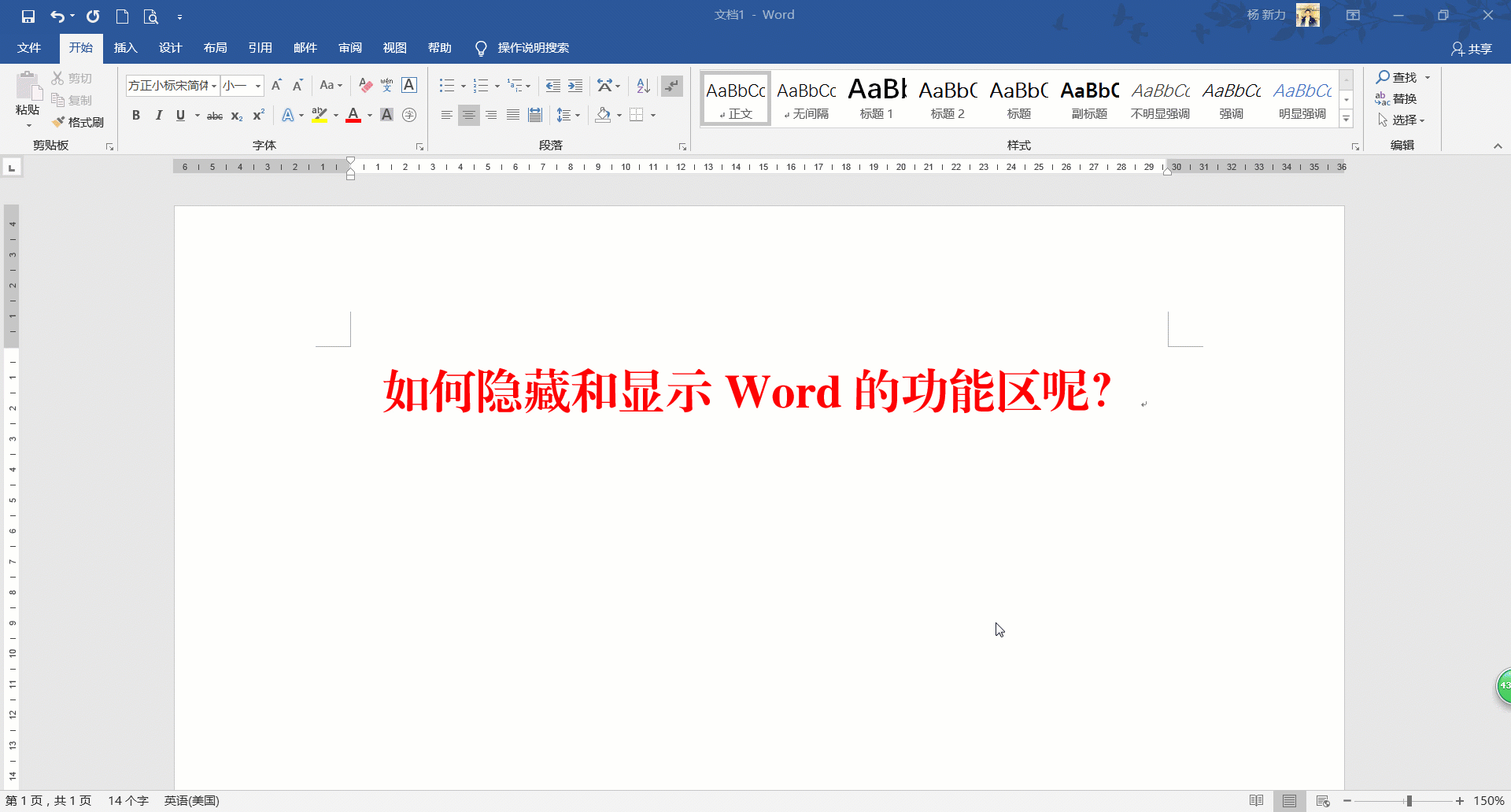Toggle bold formatting

pos(136,116)
